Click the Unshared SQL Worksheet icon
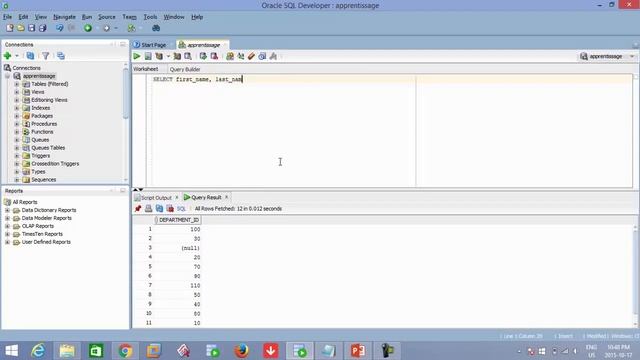The width and height of the screenshot is (640, 360). pyautogui.click(x=230, y=56)
